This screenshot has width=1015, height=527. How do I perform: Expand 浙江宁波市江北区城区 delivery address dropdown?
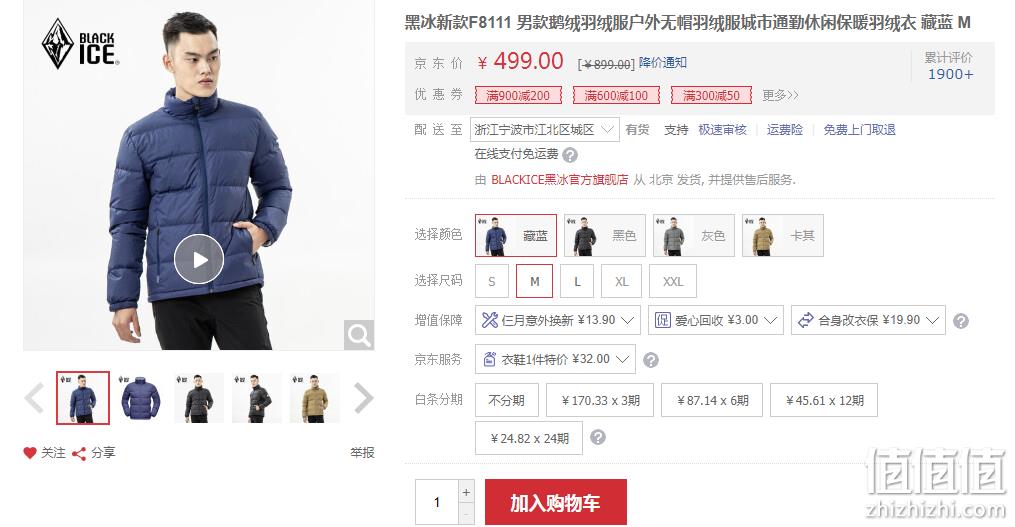click(544, 129)
